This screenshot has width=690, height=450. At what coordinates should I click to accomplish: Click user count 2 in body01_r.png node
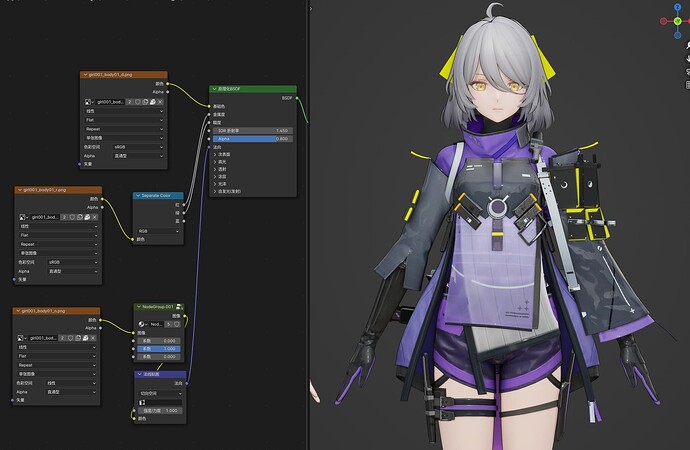click(64, 217)
